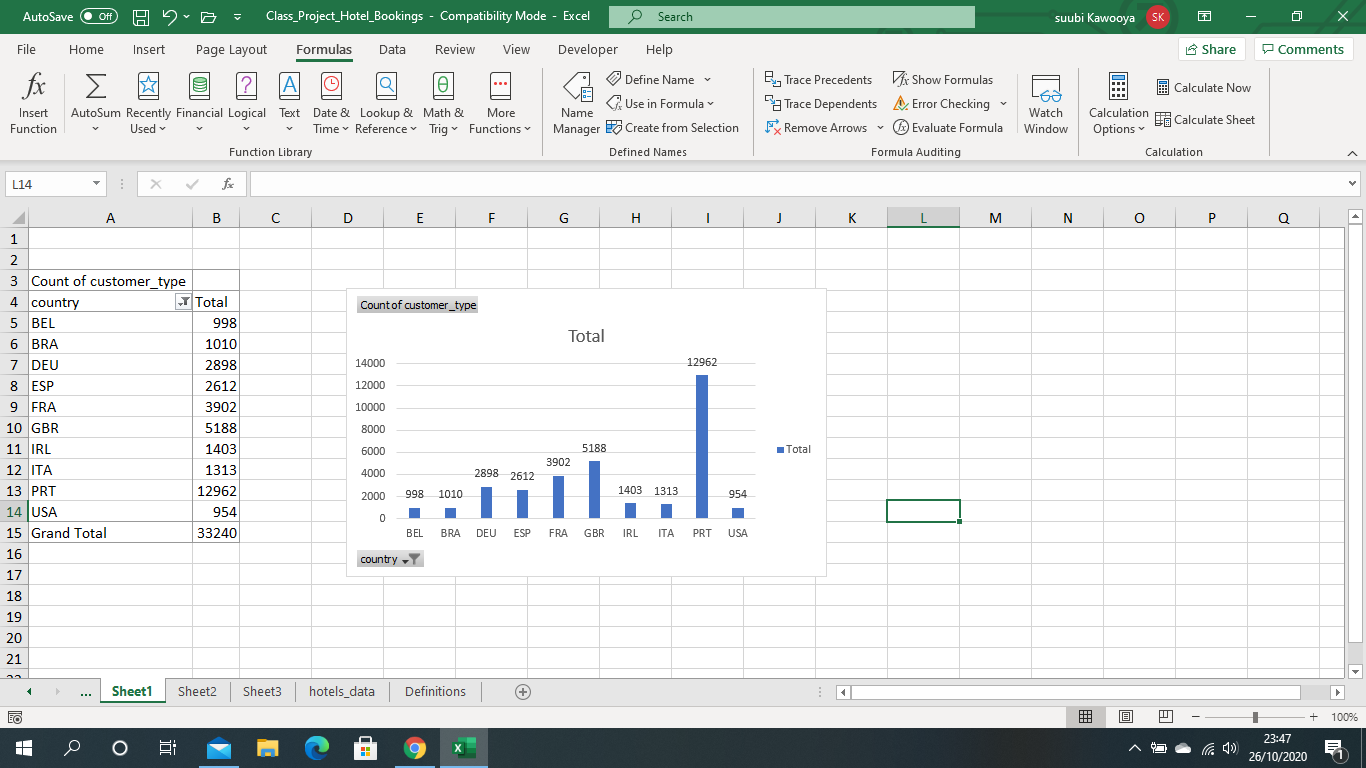Image resolution: width=1366 pixels, height=768 pixels.
Task: Switch to the Home tab
Action: (x=86, y=50)
